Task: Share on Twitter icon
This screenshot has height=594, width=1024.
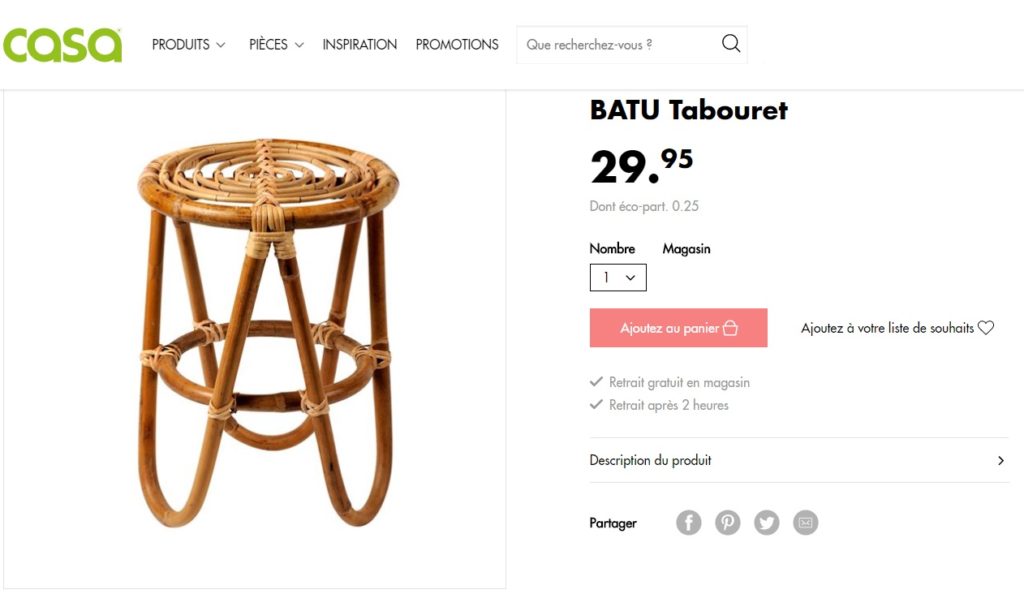Action: coord(767,522)
